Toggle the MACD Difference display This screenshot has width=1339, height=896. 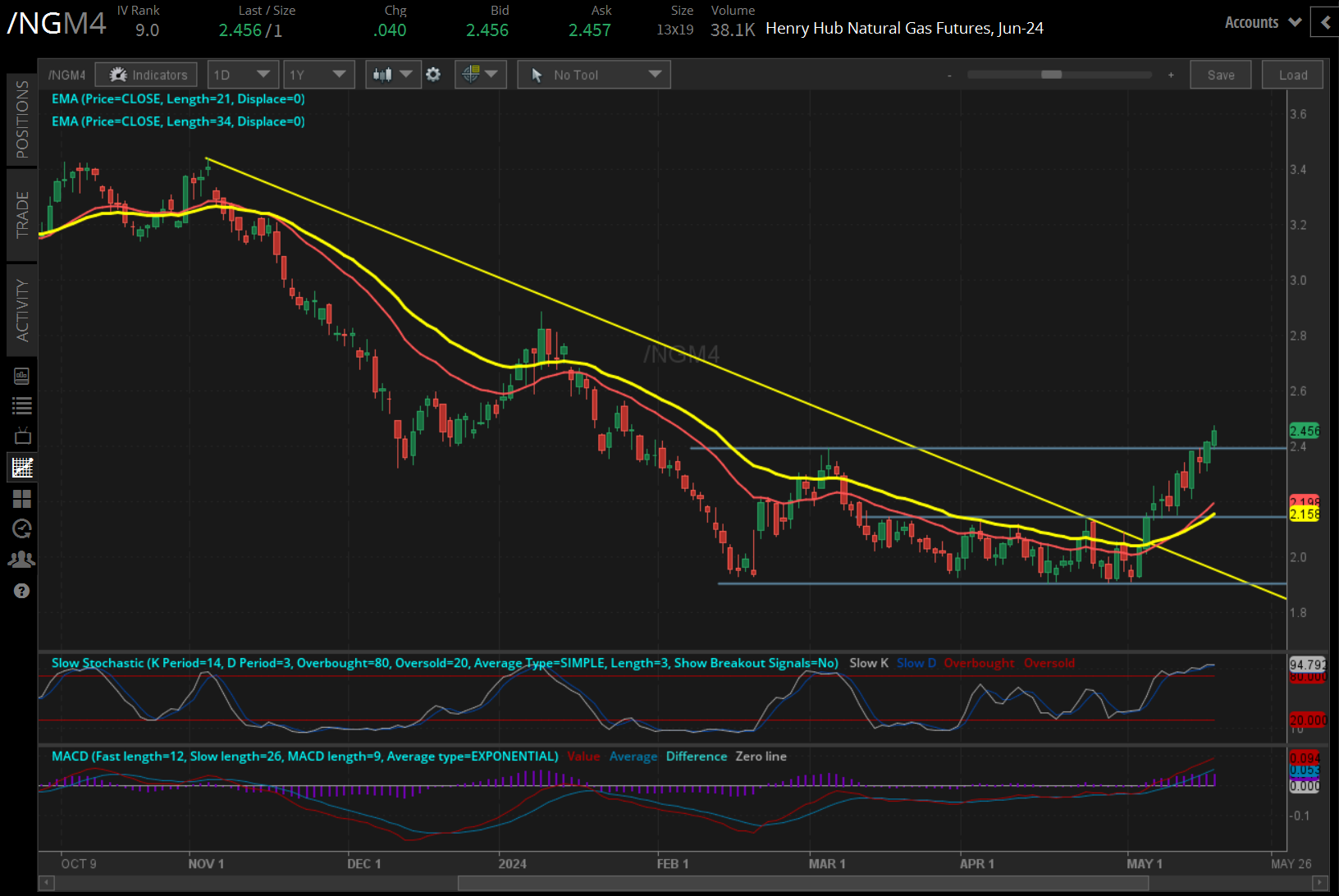[697, 756]
